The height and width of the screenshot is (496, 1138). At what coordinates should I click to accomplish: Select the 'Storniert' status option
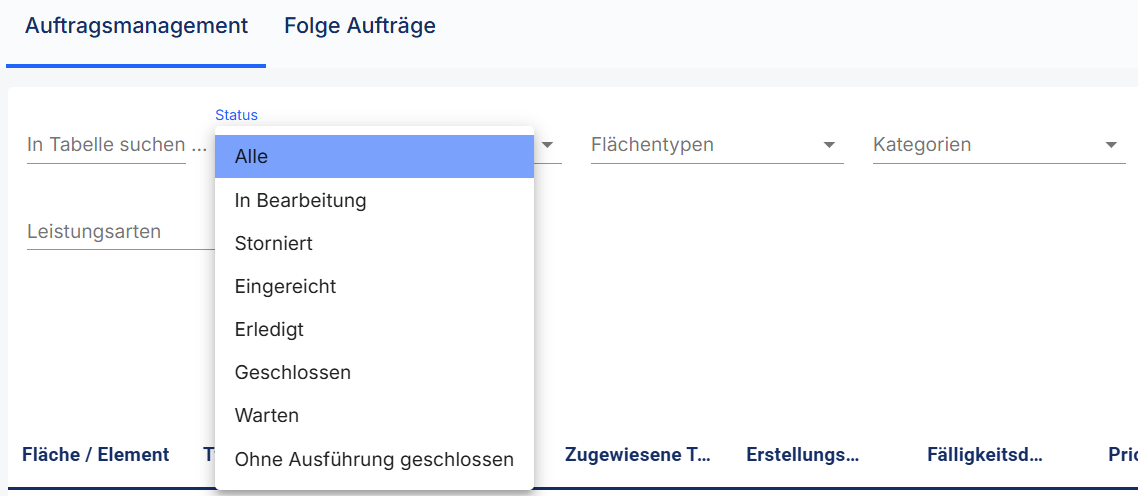tap(374, 243)
